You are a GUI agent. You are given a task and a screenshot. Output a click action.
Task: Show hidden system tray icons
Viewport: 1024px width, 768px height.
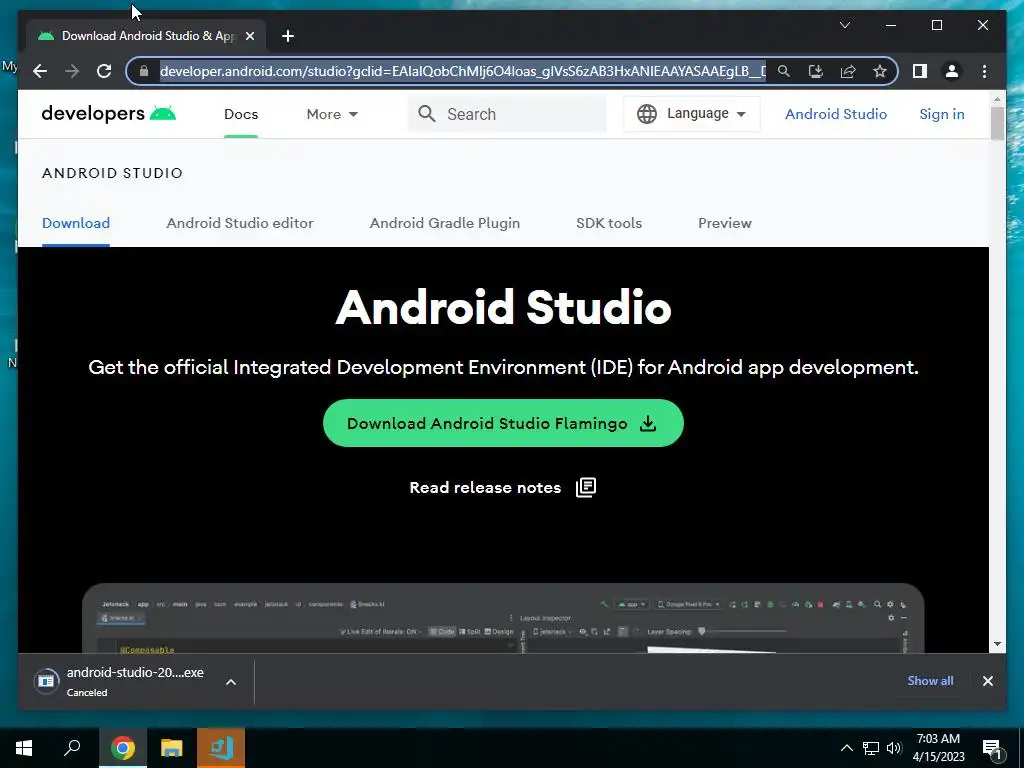(846, 748)
